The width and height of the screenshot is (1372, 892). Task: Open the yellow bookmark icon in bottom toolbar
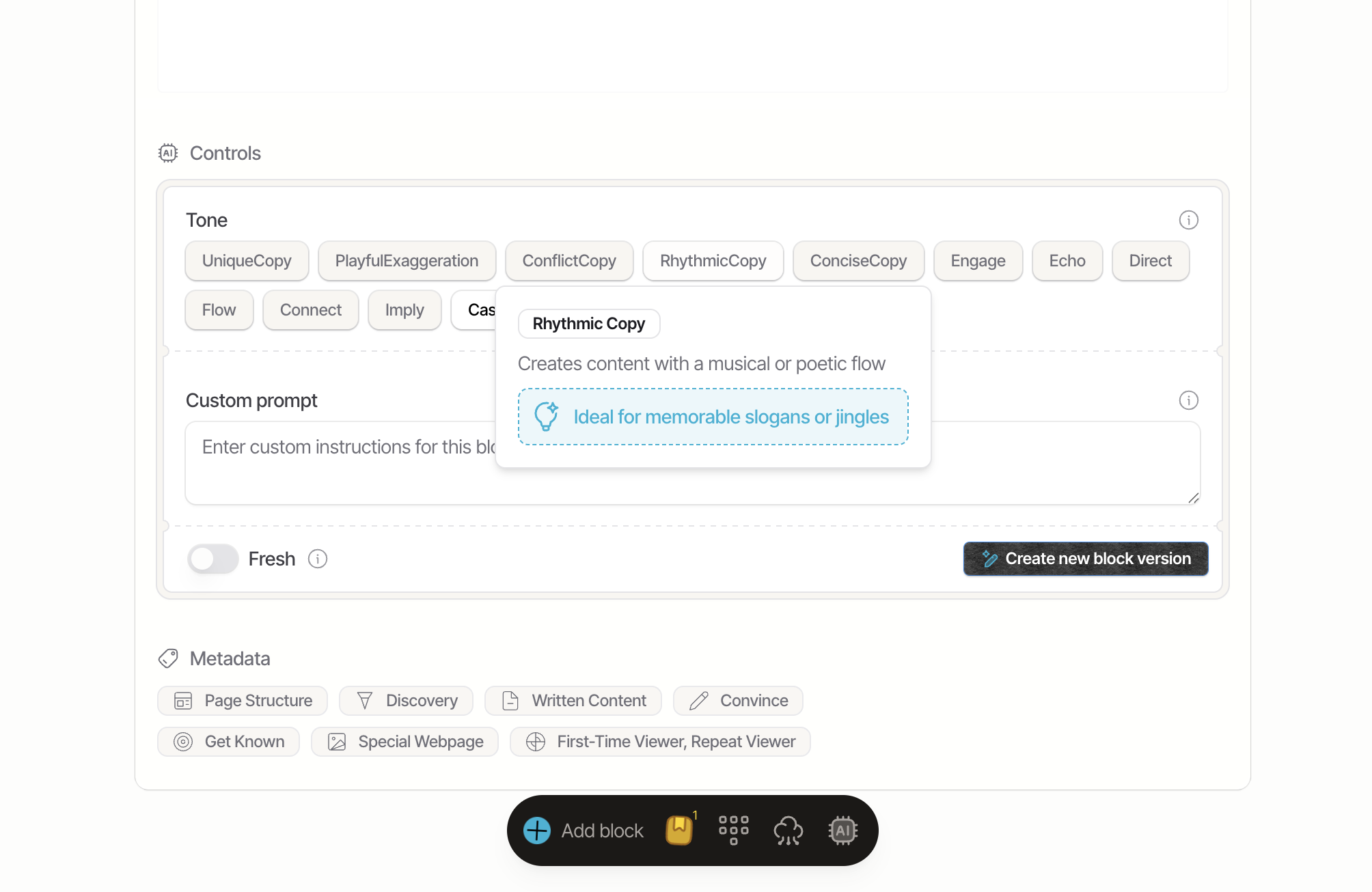(x=678, y=831)
